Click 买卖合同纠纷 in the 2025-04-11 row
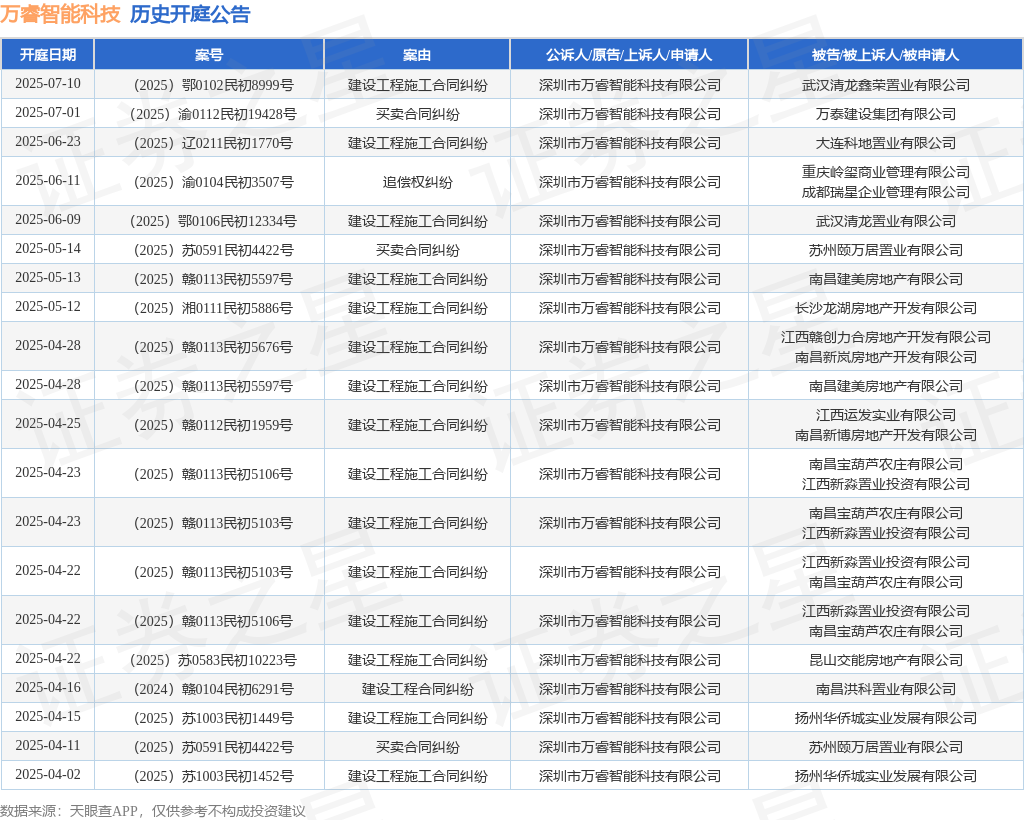1024x820 pixels. [x=417, y=747]
